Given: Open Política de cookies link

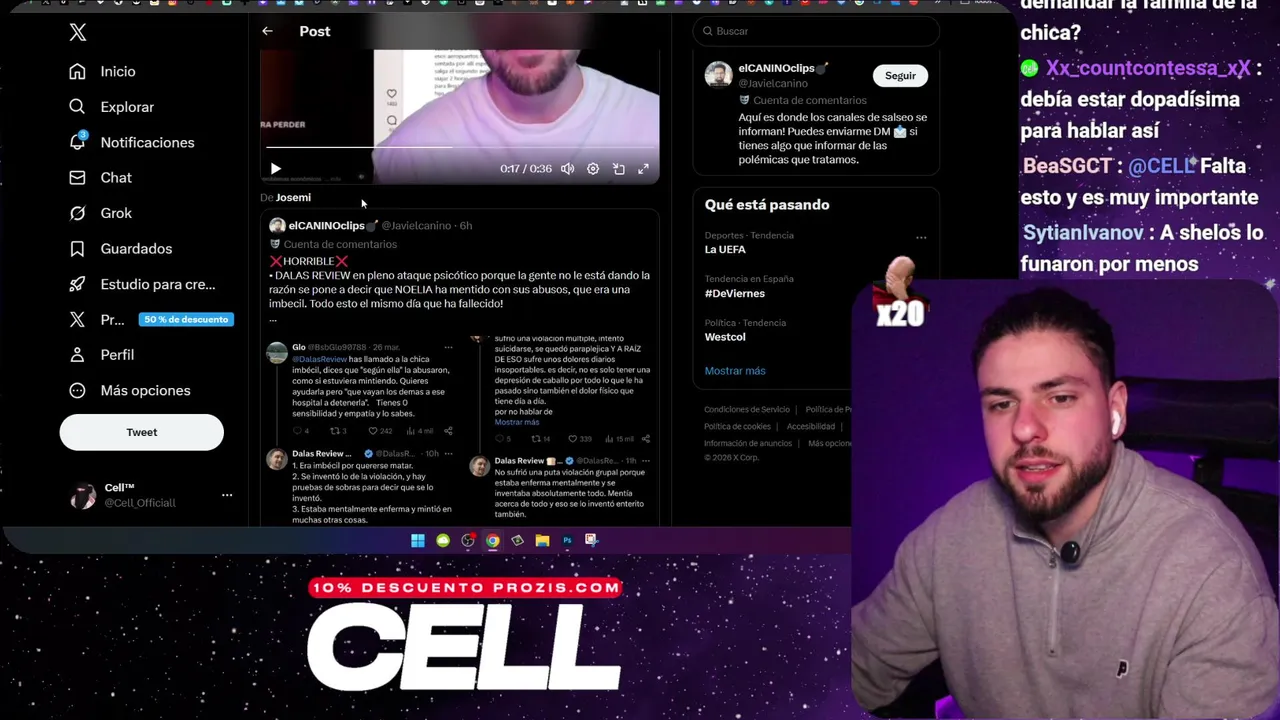Looking at the screenshot, I should pos(738,427).
